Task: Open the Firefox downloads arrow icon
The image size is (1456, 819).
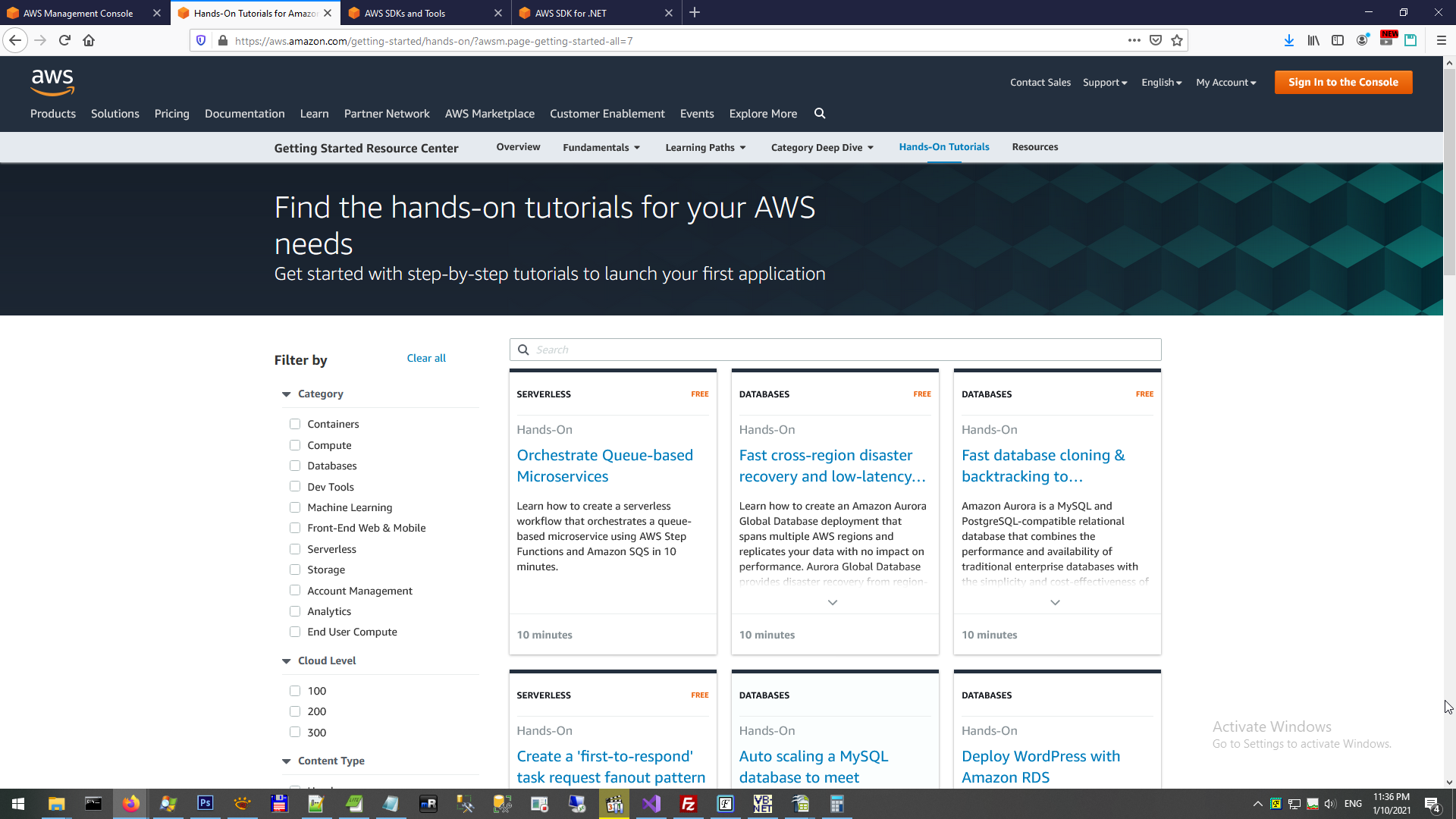Action: click(1288, 41)
